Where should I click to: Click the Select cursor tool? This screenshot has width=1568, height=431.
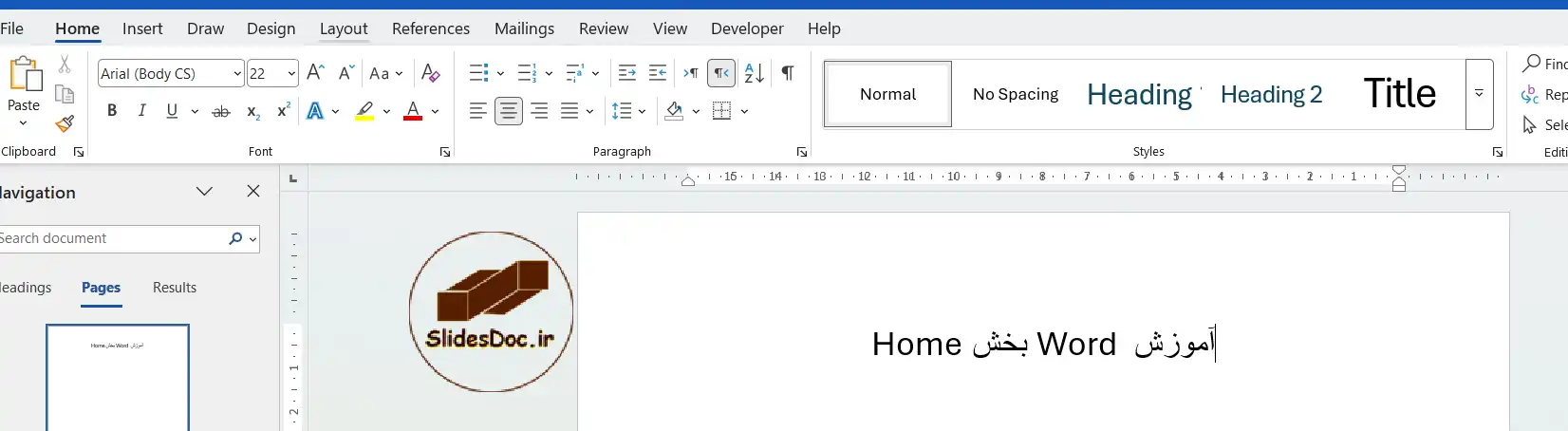[1529, 125]
